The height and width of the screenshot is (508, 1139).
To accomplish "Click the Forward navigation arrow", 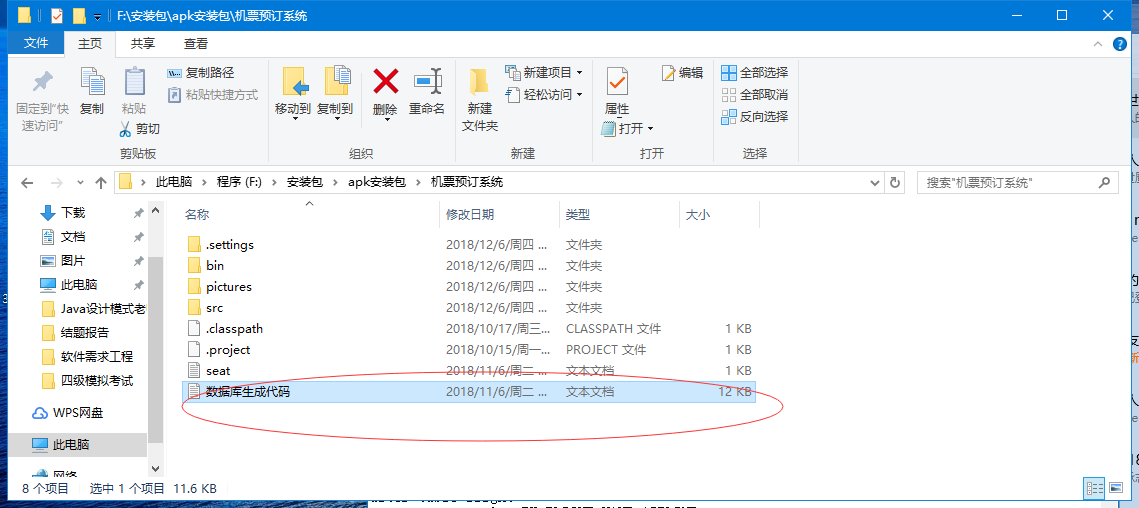I will [56, 182].
